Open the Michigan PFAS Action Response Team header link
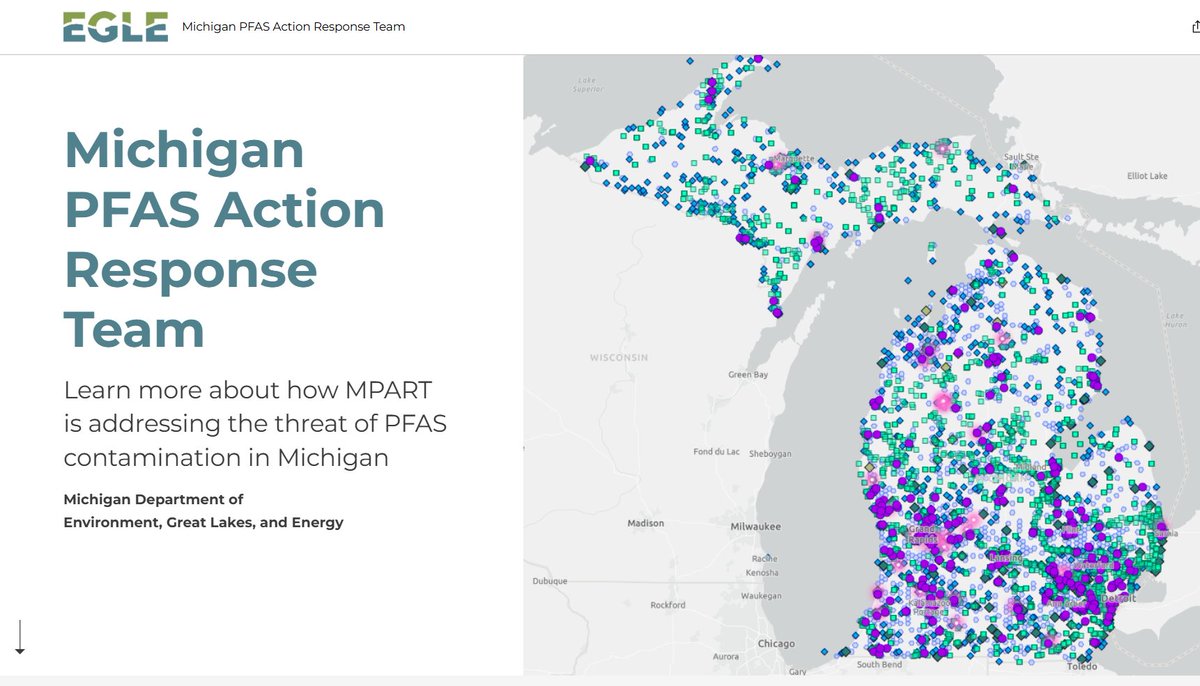This screenshot has height=686, width=1200. [293, 27]
